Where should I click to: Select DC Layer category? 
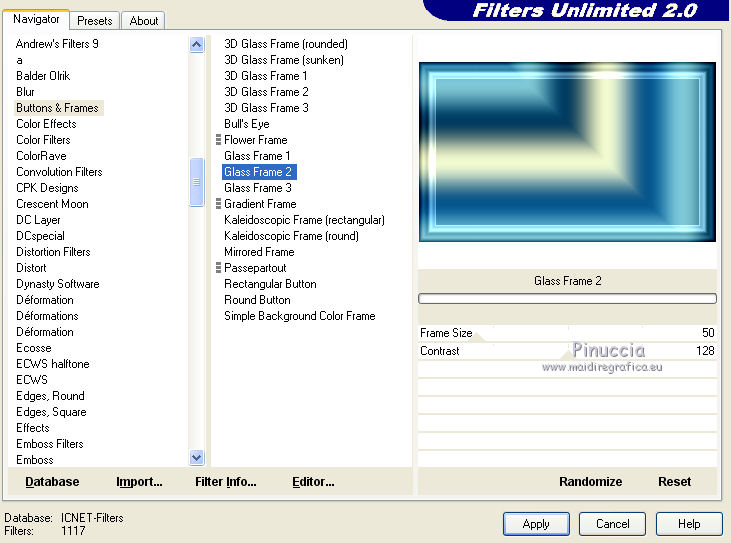coord(38,220)
